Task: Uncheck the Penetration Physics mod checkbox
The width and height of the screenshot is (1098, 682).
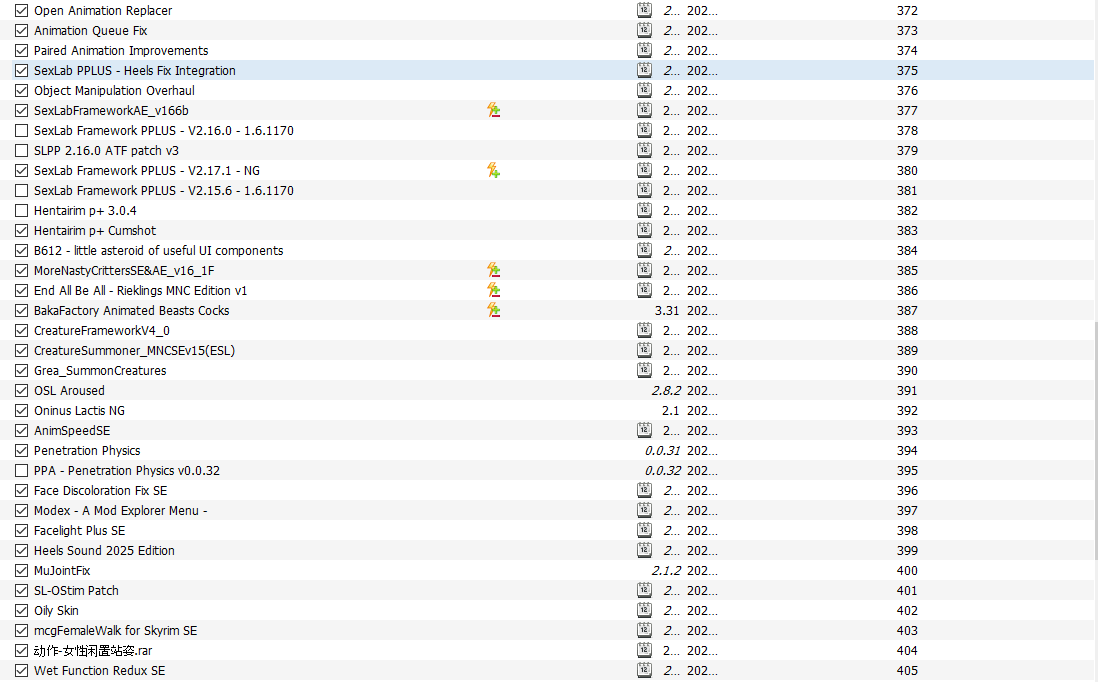Action: point(22,450)
